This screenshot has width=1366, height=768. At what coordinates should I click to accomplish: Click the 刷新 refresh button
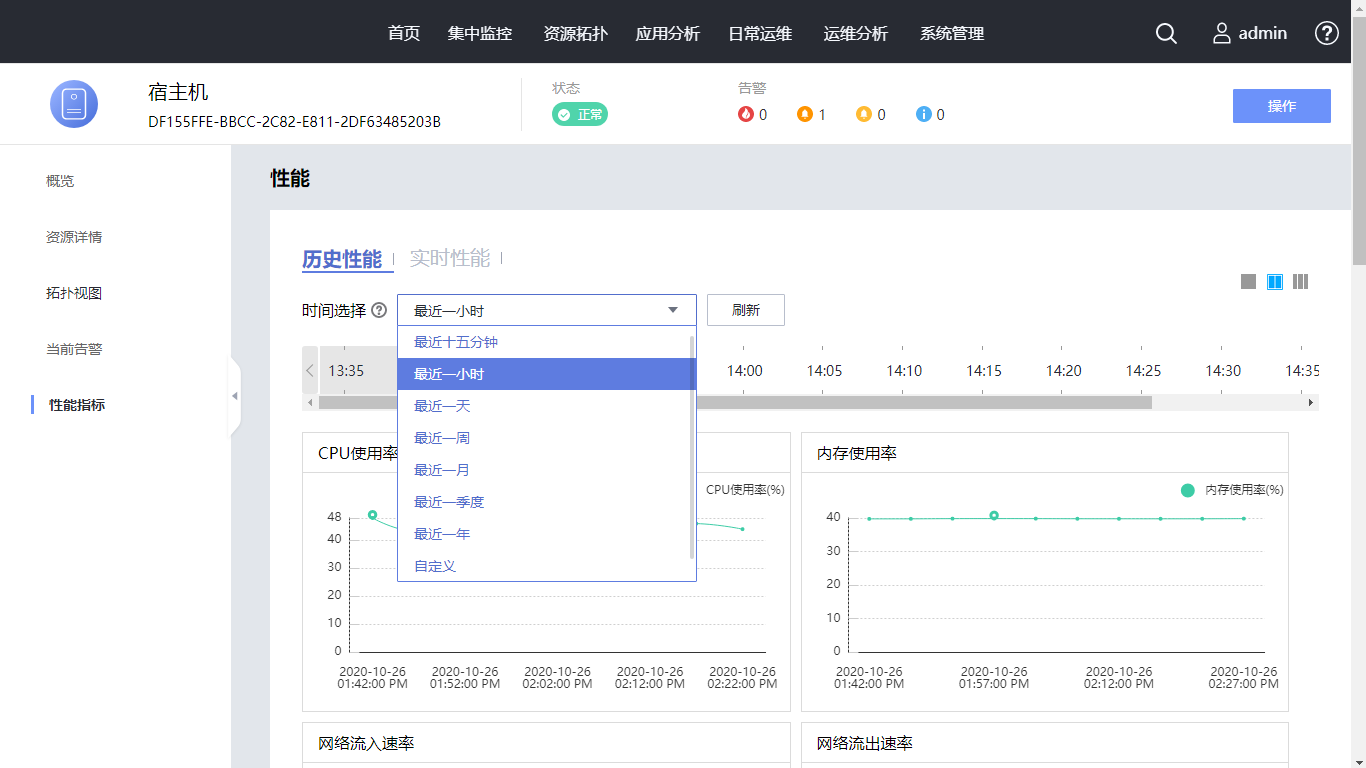[745, 310]
